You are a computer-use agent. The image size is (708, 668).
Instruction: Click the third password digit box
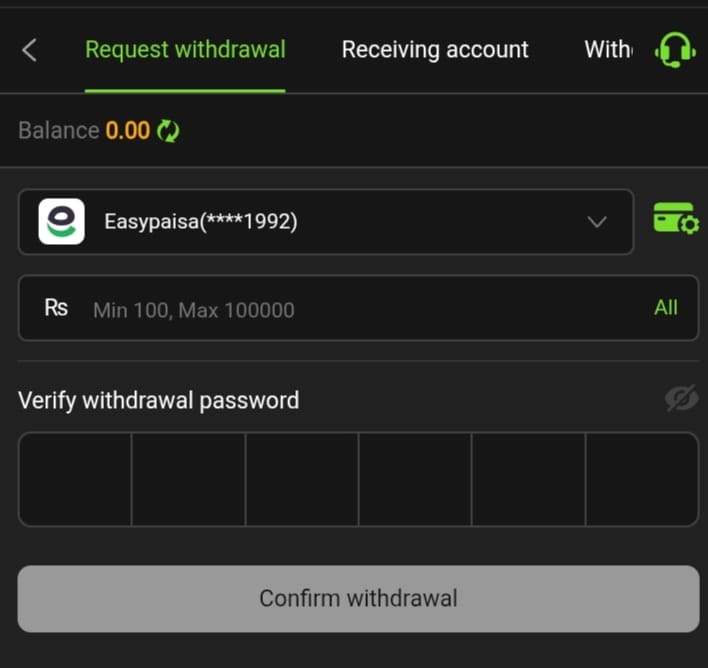[x=302, y=479]
